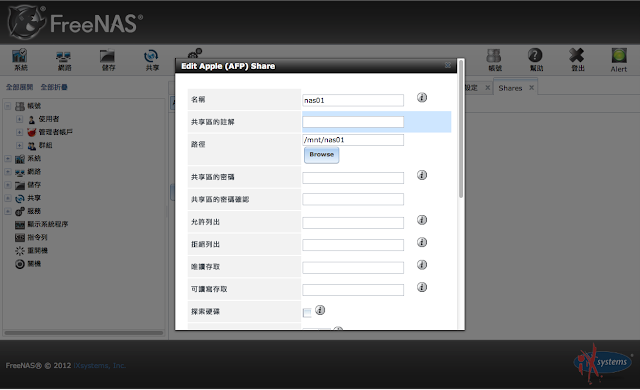Select 儲存 label in sidebar tree
The image size is (640, 390).
coord(34,185)
